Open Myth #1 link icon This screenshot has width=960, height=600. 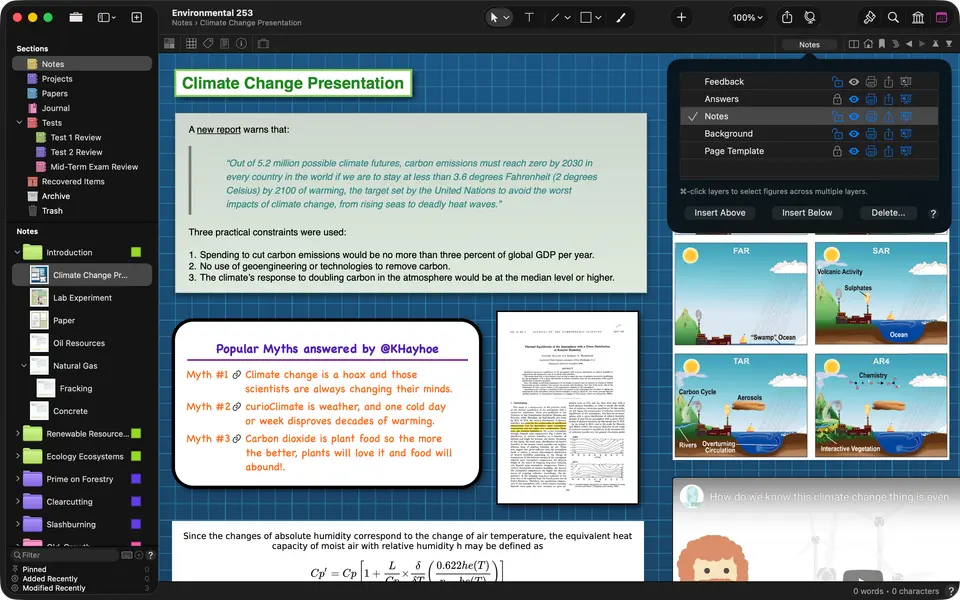tap(236, 375)
